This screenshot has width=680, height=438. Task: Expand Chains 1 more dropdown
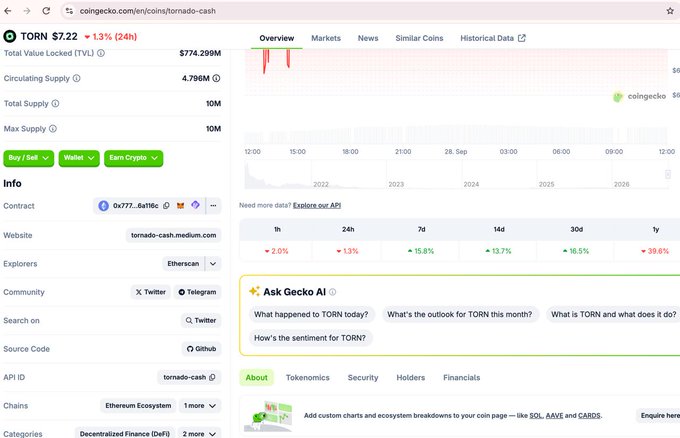(x=200, y=405)
